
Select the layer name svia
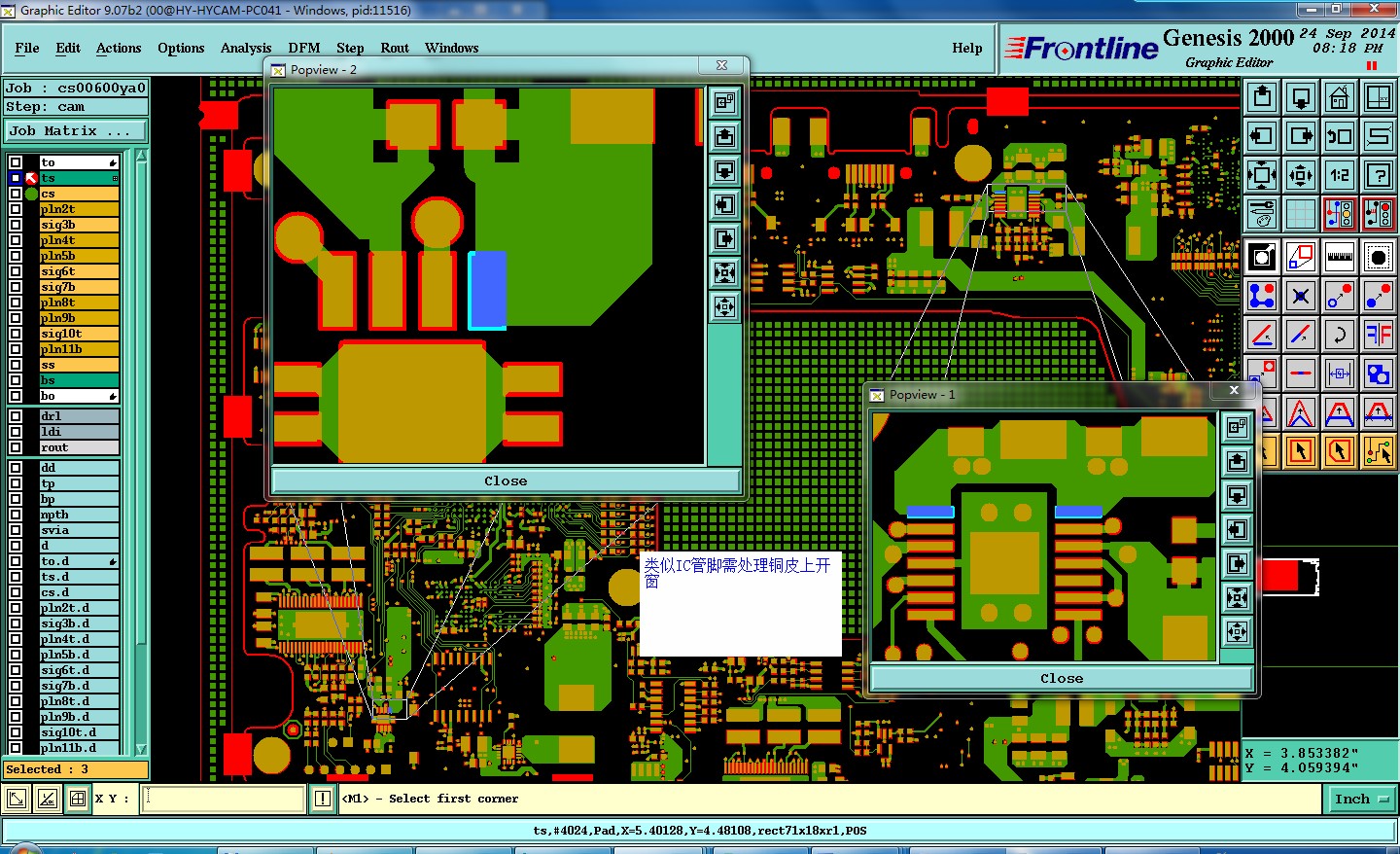click(x=79, y=530)
